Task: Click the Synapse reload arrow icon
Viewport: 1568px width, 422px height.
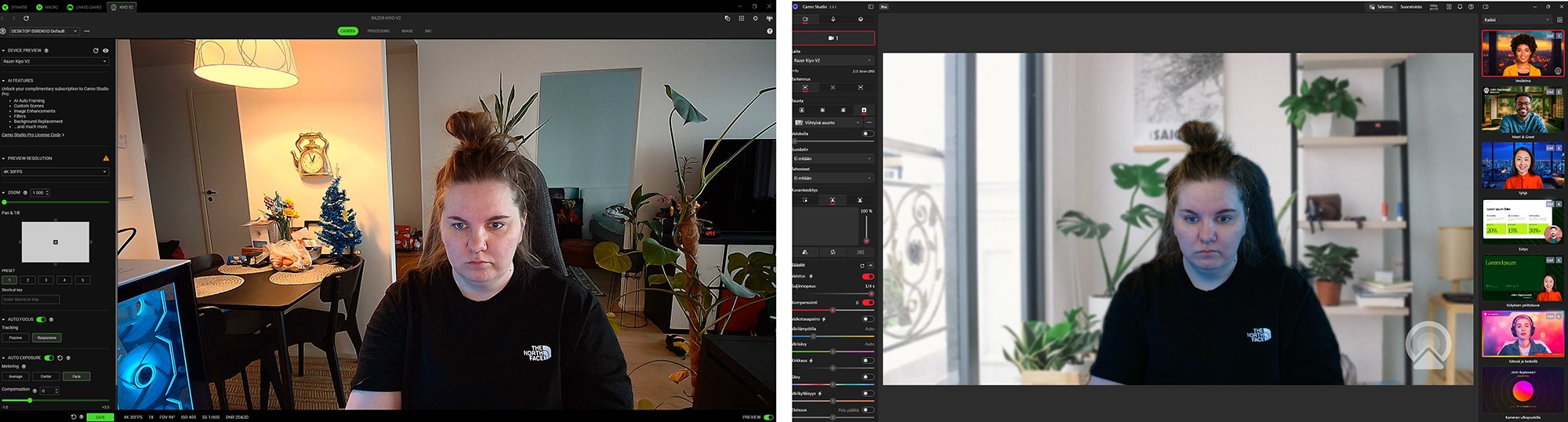Action: (26, 18)
